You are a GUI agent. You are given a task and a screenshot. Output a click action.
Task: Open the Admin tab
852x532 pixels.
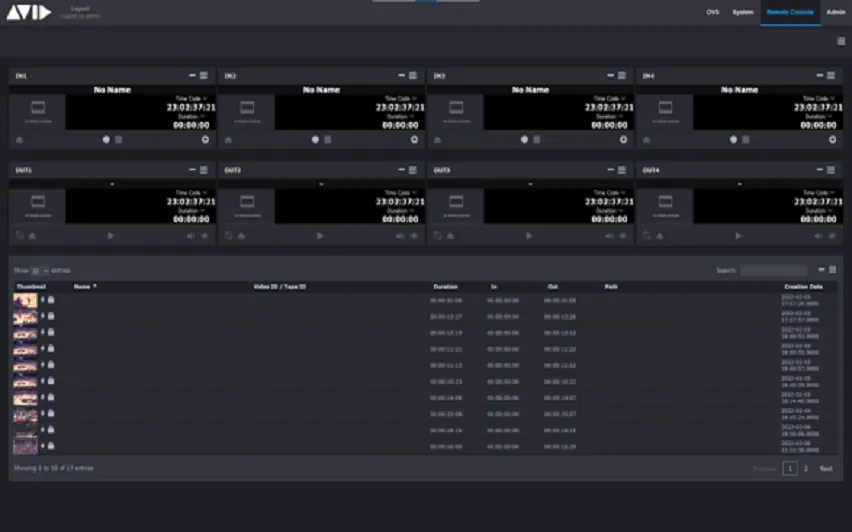point(836,12)
